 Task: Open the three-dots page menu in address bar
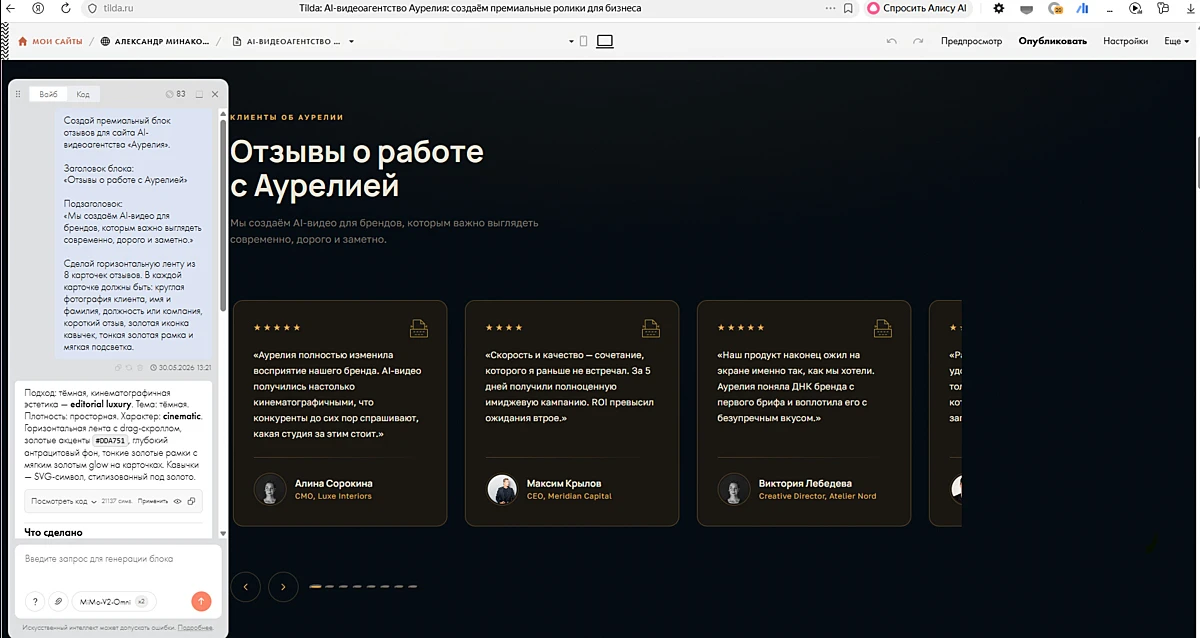click(x=829, y=8)
